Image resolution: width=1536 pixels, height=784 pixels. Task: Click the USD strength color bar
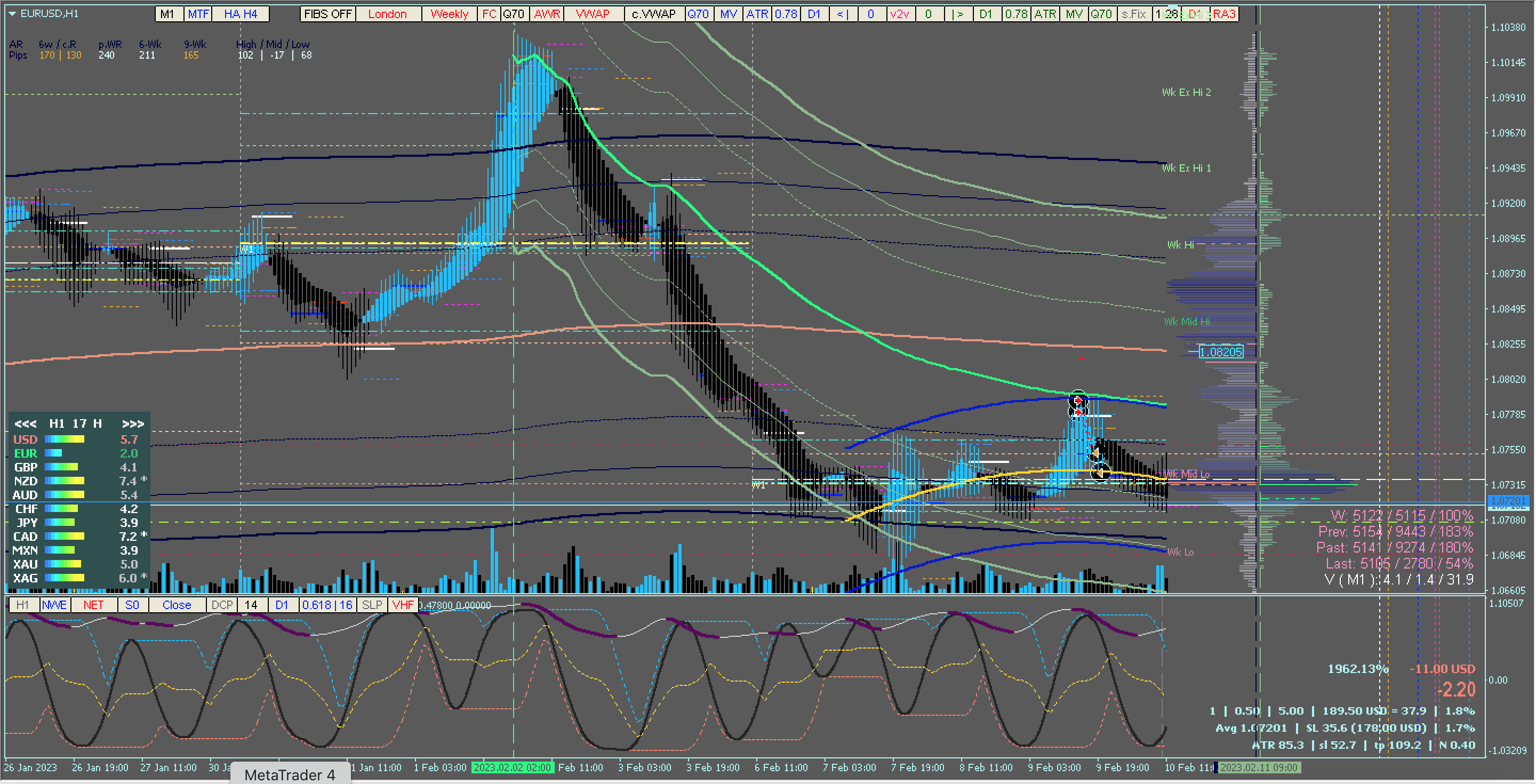[65, 439]
